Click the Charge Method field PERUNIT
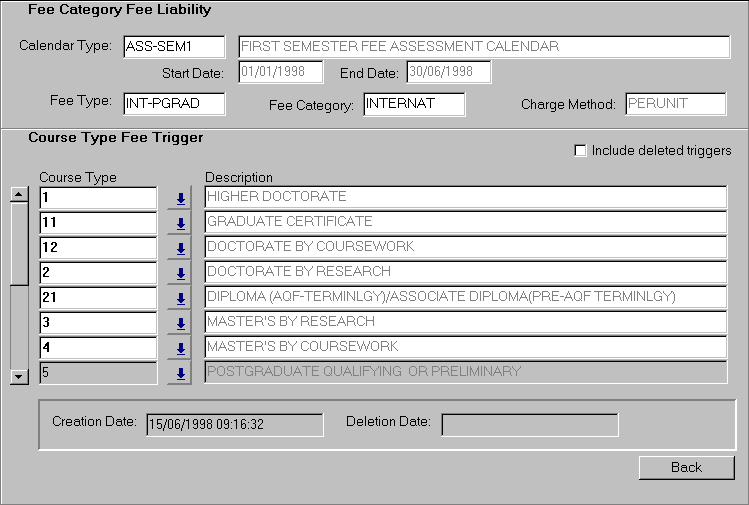This screenshot has height=505, width=749. (675, 103)
